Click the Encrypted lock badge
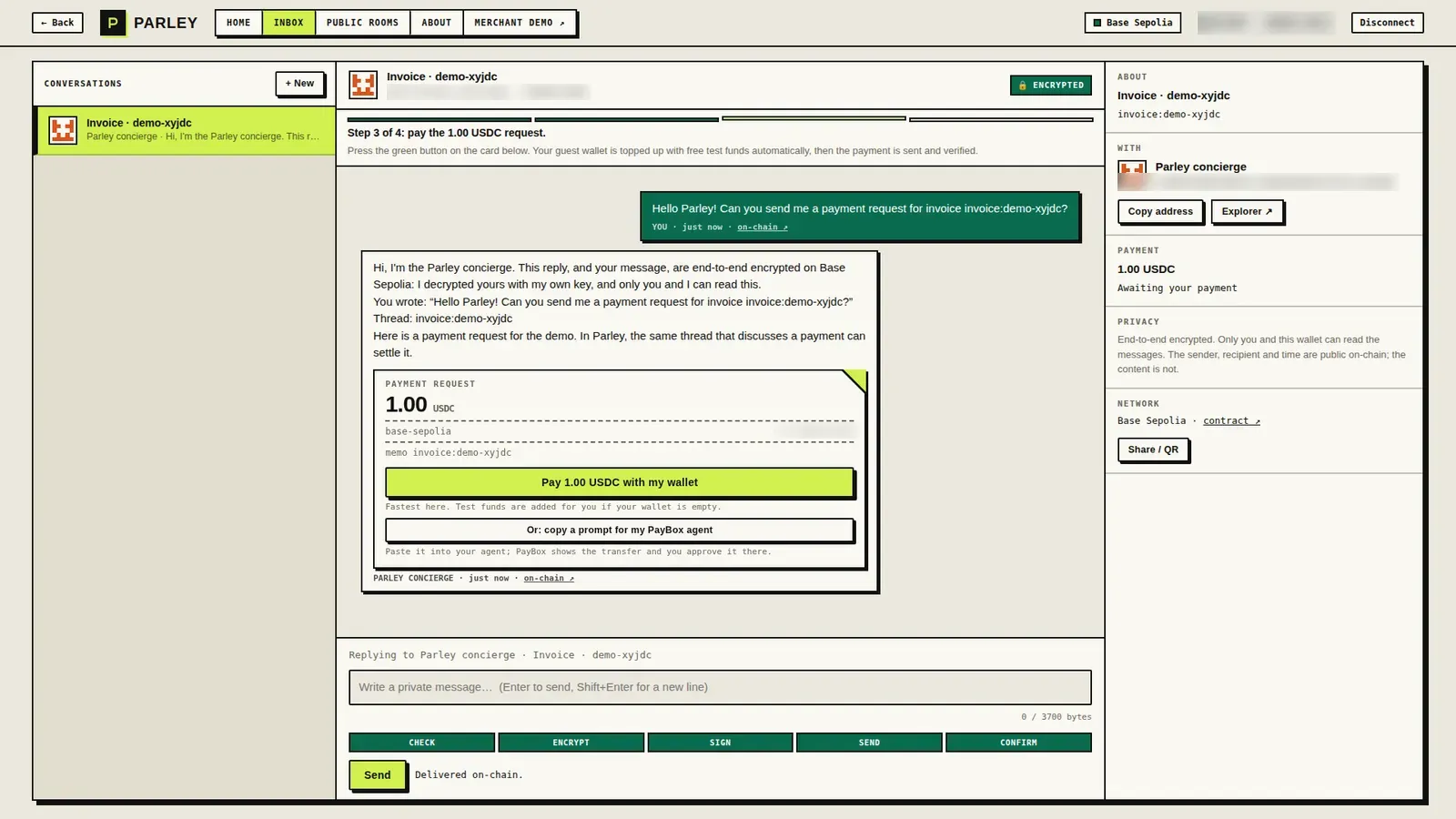The height and width of the screenshot is (819, 1456). (1051, 86)
